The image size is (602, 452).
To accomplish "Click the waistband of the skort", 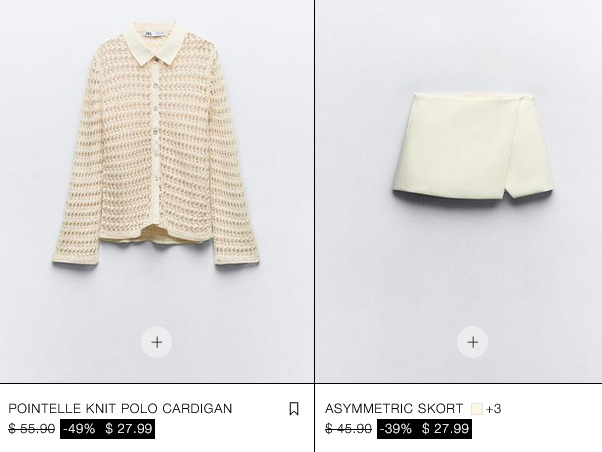I will pos(473,96).
